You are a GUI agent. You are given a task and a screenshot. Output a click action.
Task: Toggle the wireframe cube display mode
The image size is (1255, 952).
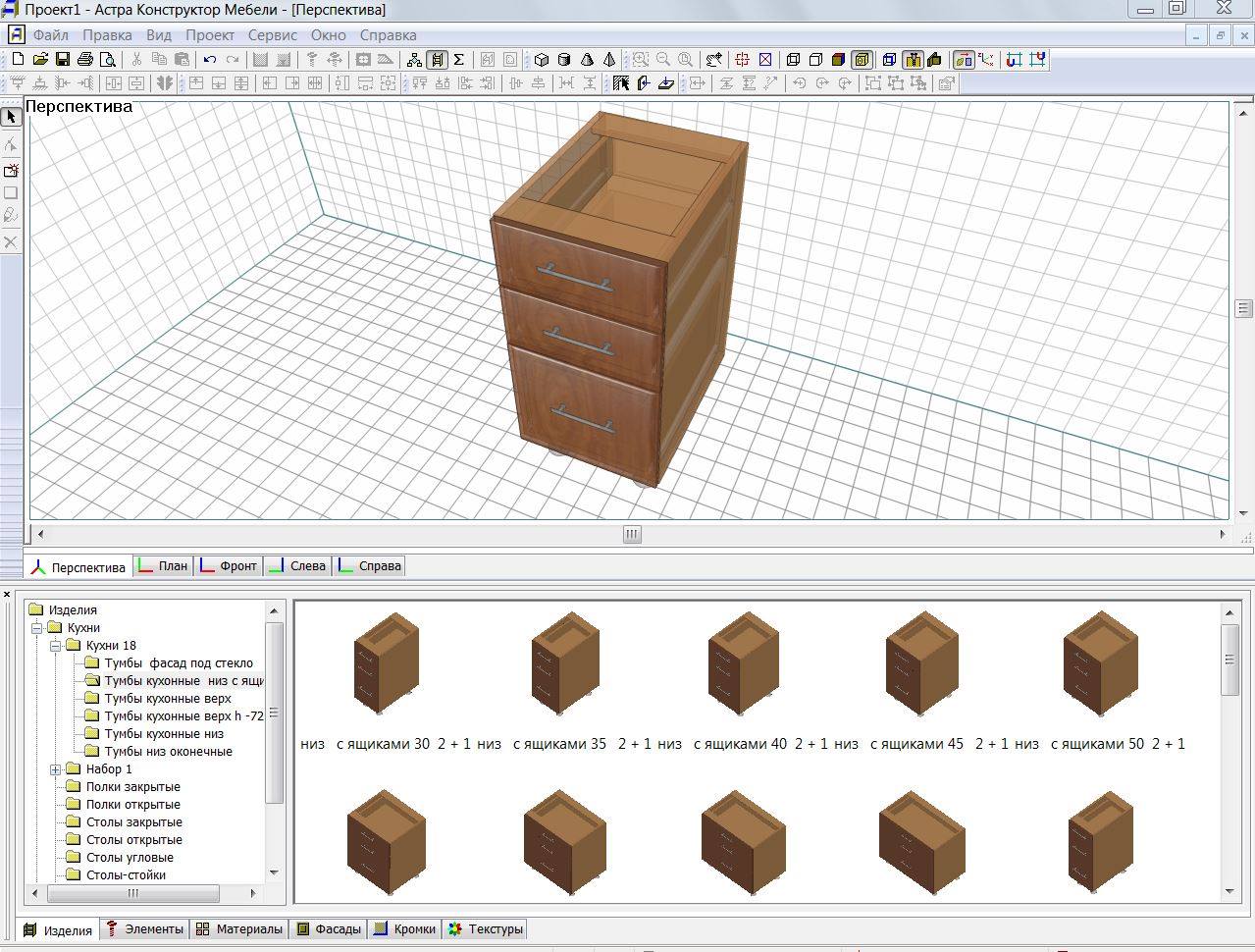point(793,60)
